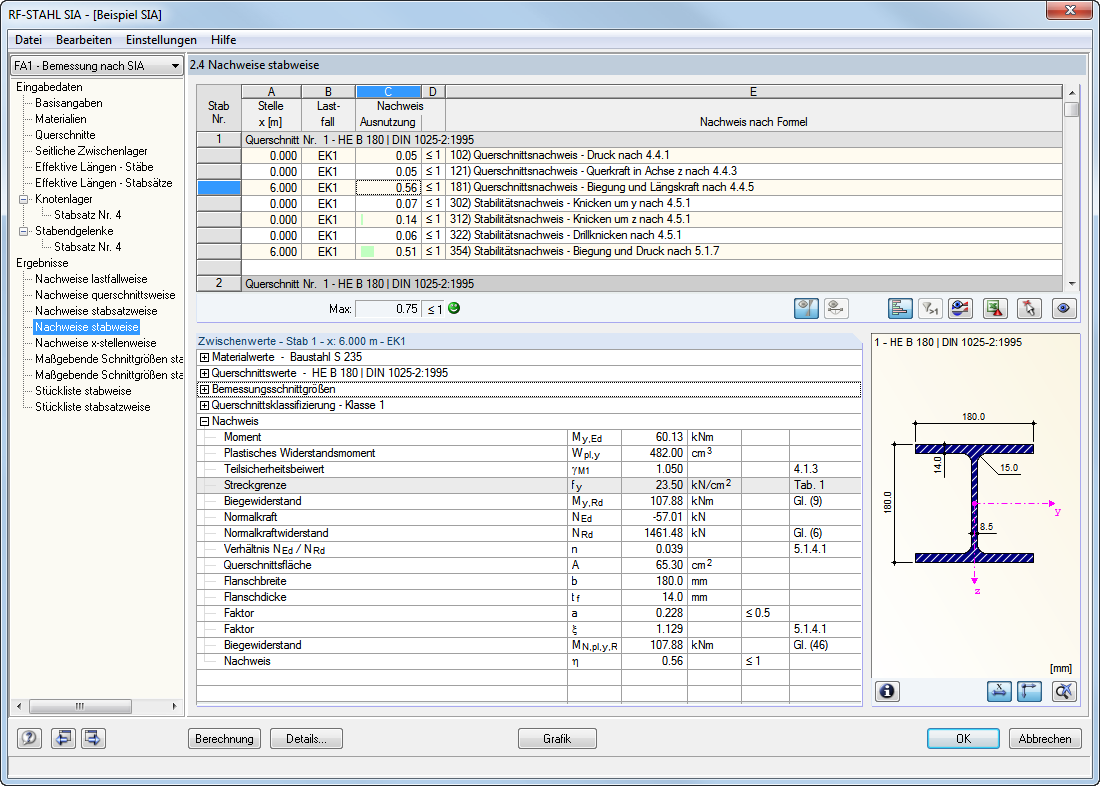Select Seitliche Zwischenlager in the tree
This screenshot has height=786, width=1100.
(91, 151)
